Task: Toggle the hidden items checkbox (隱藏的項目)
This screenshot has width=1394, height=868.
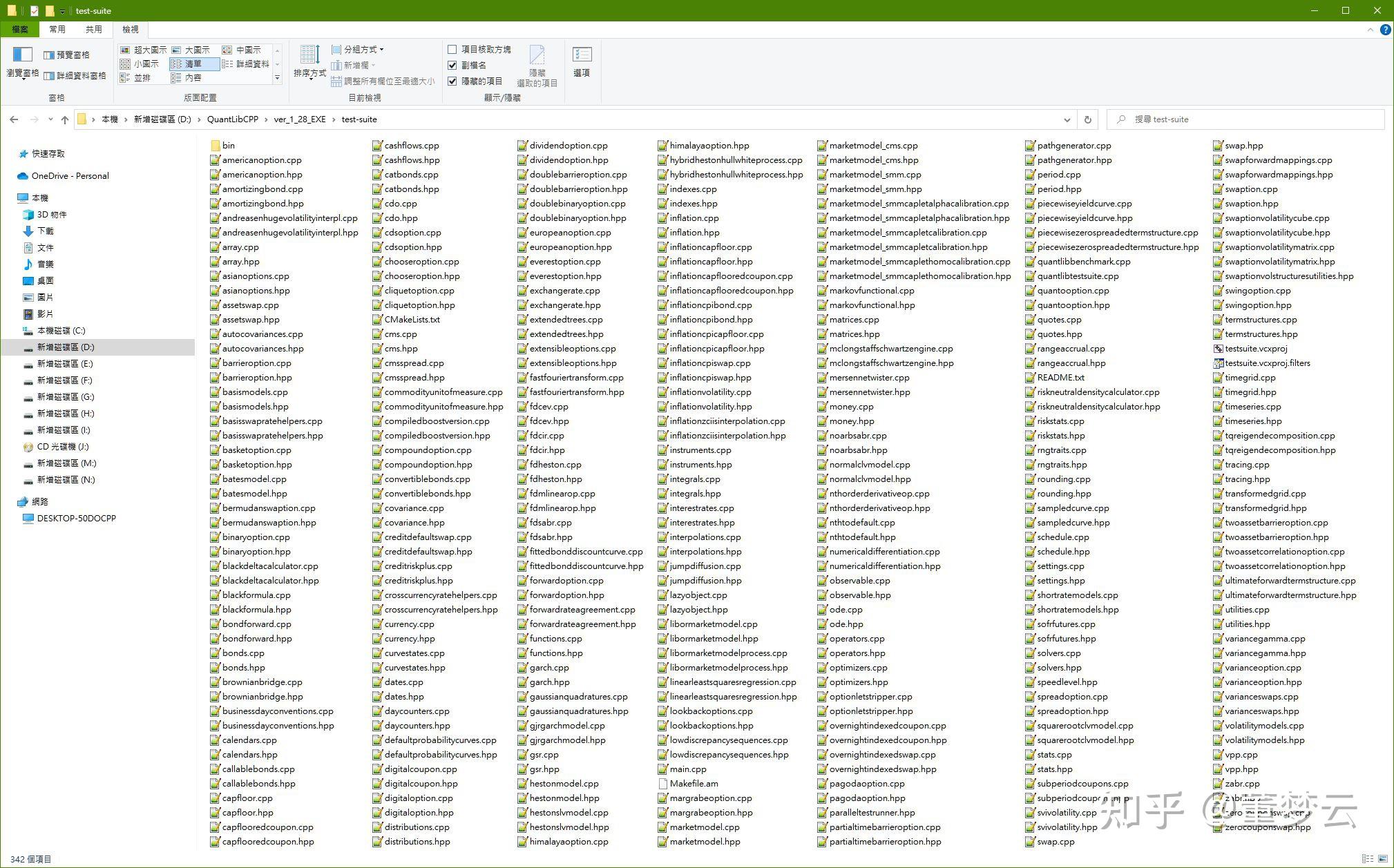Action: coord(452,81)
